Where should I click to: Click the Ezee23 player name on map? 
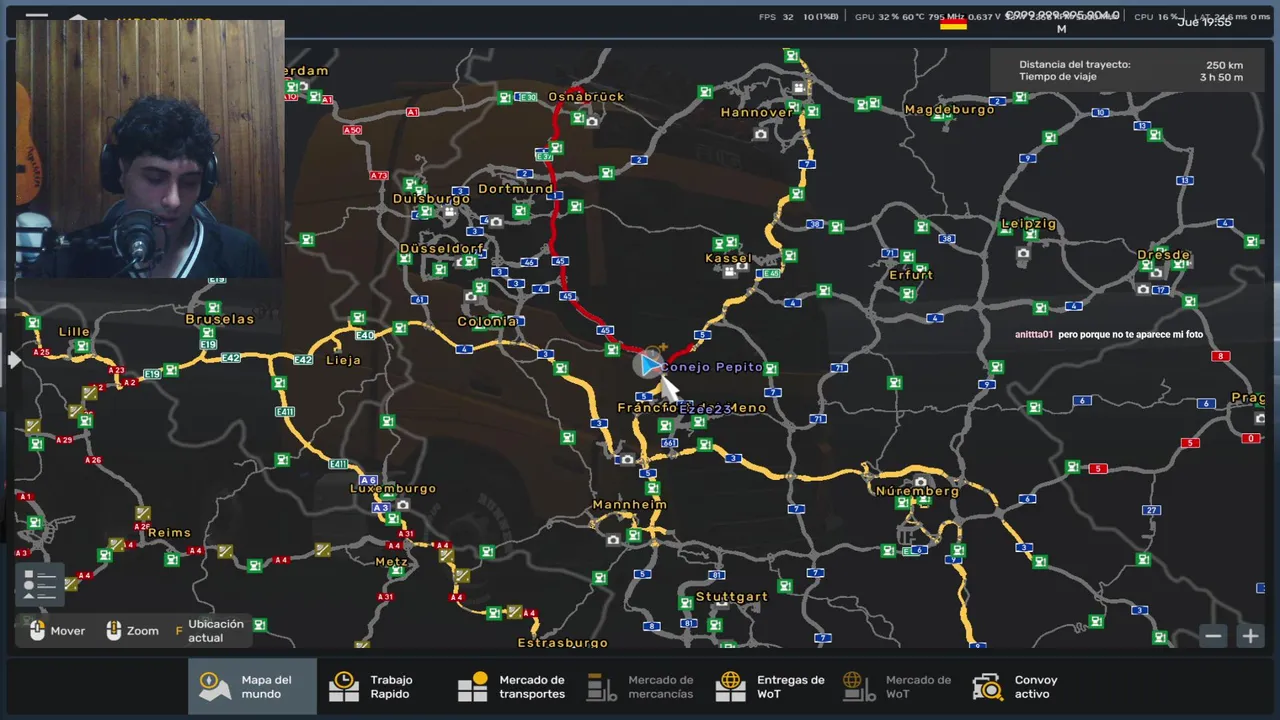pyautogui.click(x=705, y=409)
